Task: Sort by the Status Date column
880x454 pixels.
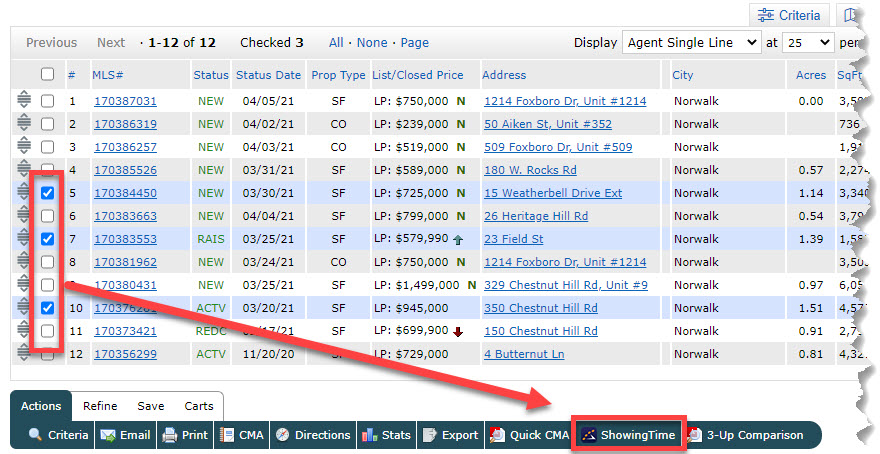Action: [x=268, y=75]
